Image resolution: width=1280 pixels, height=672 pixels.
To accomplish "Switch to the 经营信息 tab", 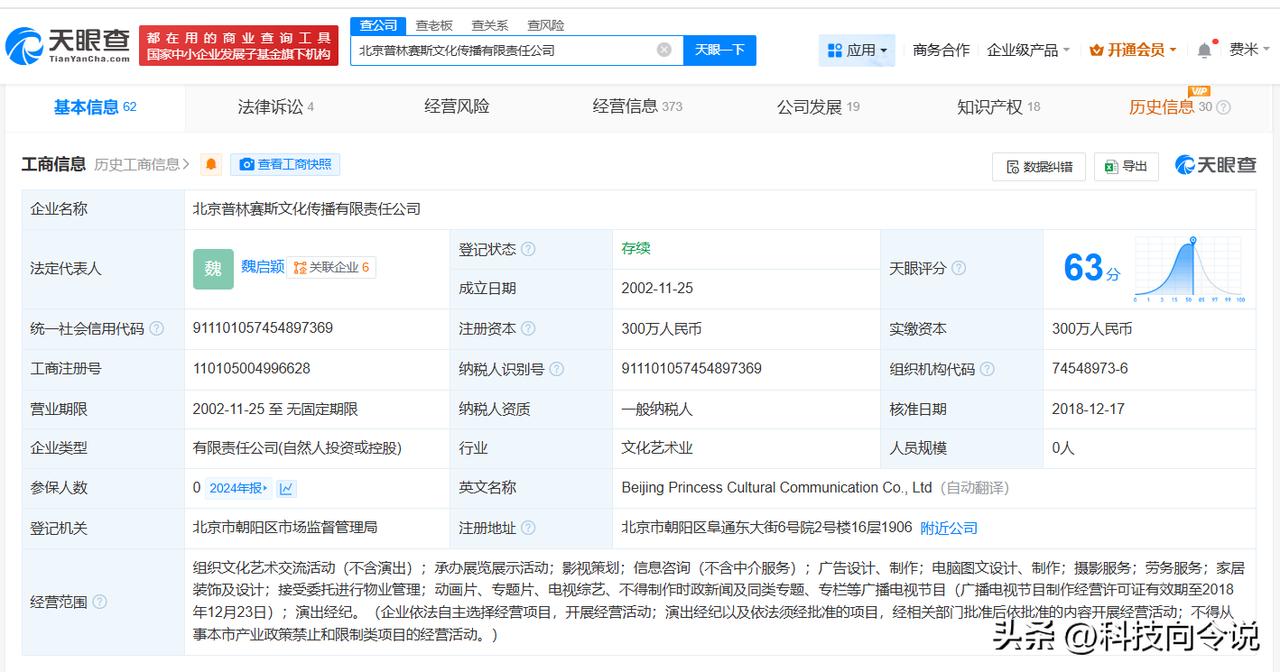I will [x=637, y=107].
